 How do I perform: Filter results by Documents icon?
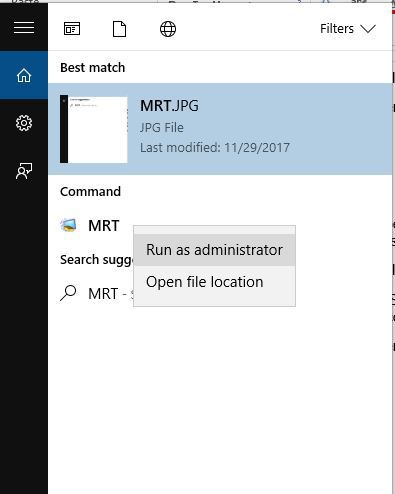pyautogui.click(x=119, y=29)
